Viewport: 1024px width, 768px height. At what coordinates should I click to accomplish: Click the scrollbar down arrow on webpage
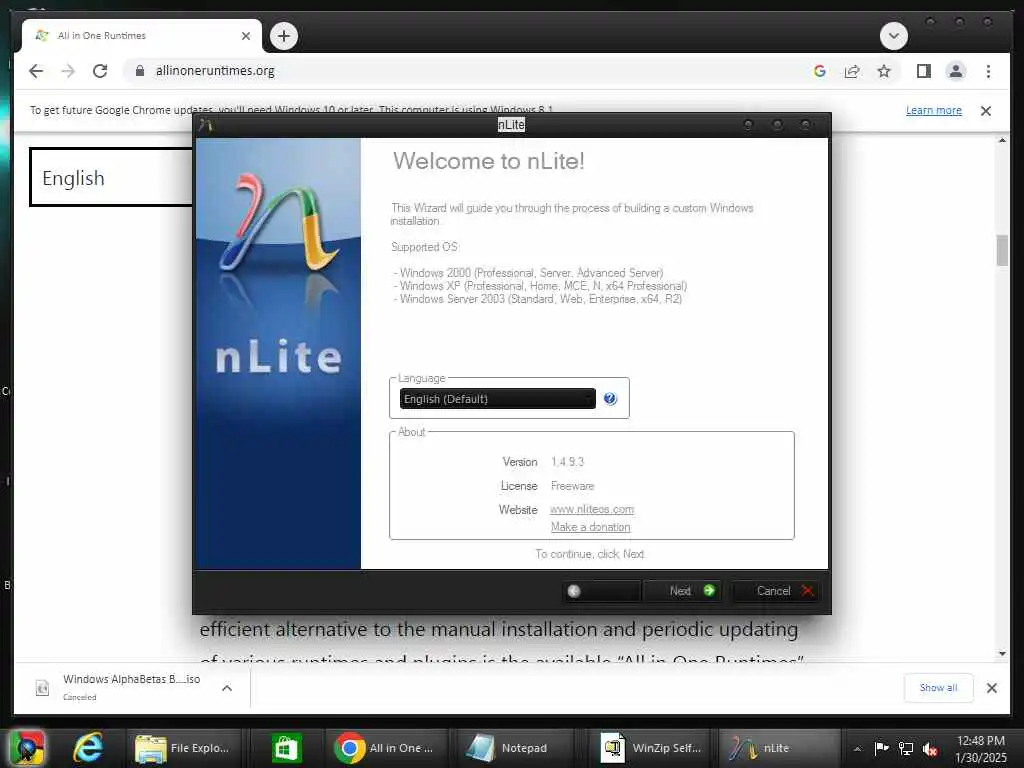click(1002, 654)
